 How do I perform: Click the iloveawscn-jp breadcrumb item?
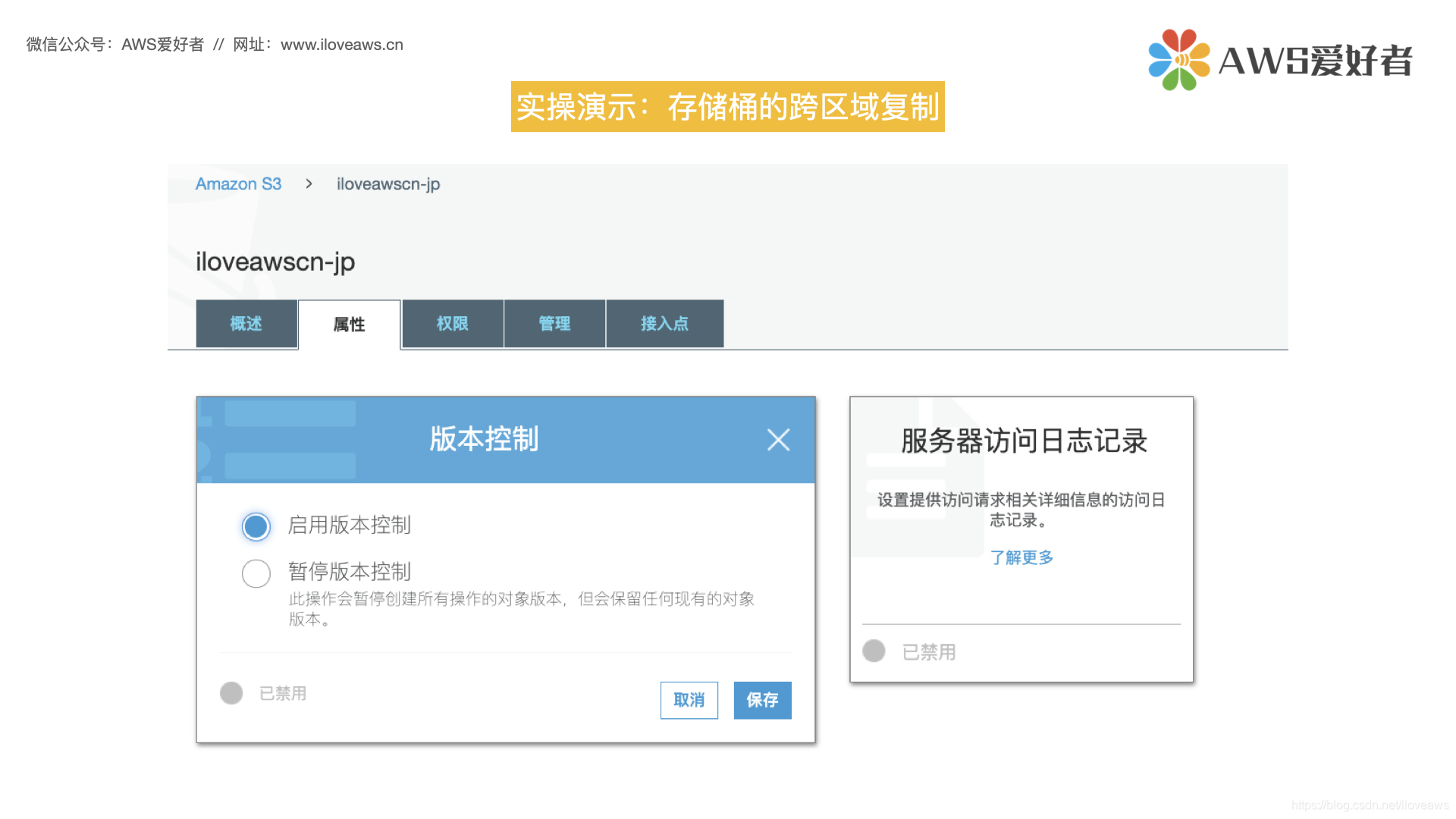[388, 184]
